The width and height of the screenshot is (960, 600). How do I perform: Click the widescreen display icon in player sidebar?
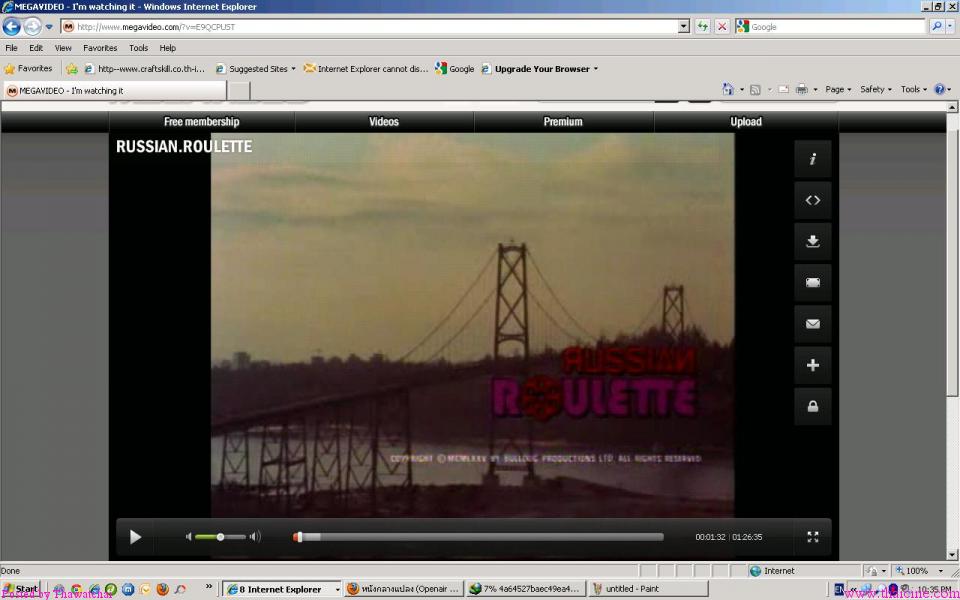pos(812,282)
